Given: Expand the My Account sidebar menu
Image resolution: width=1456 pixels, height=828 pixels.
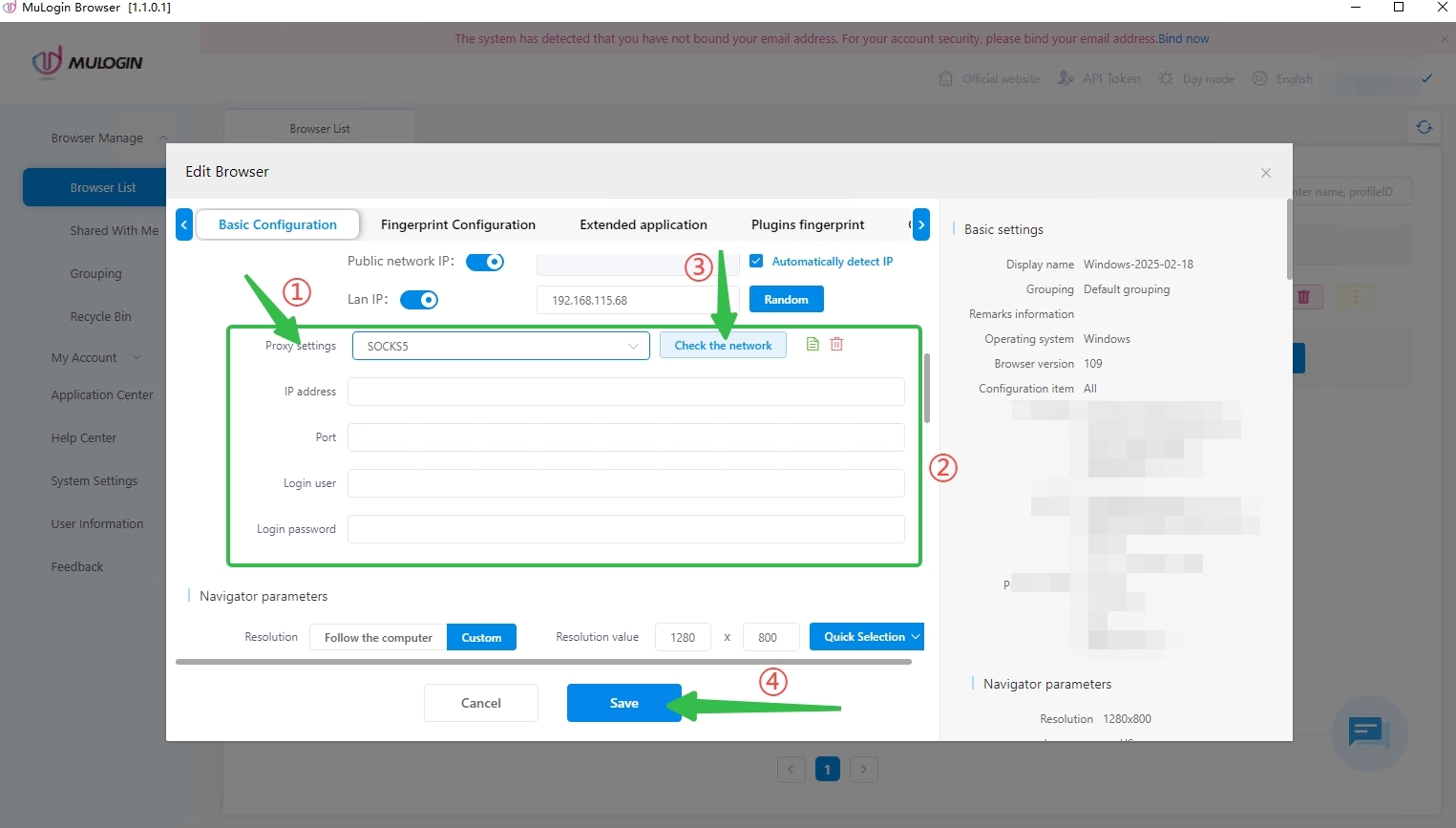Looking at the screenshot, I should pos(95,357).
